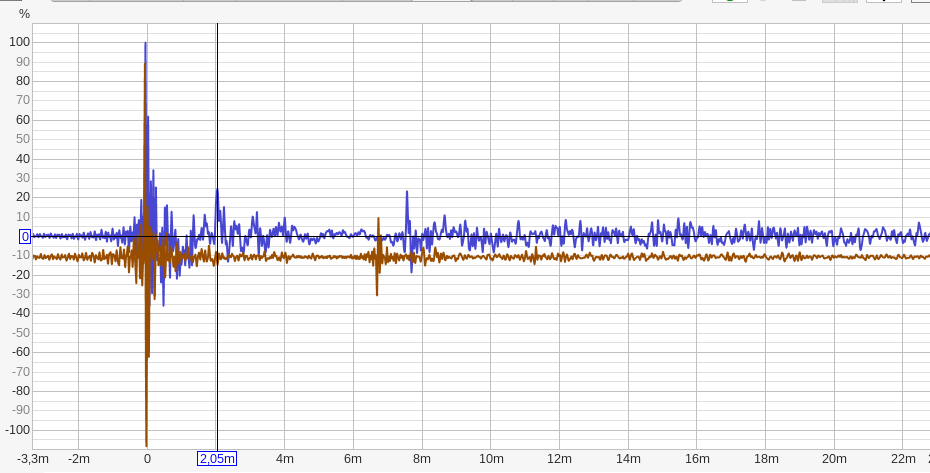Viewport: 930px width, 473px height.
Task: Click the -100 label on the Y axis
Action: [x=18, y=430]
